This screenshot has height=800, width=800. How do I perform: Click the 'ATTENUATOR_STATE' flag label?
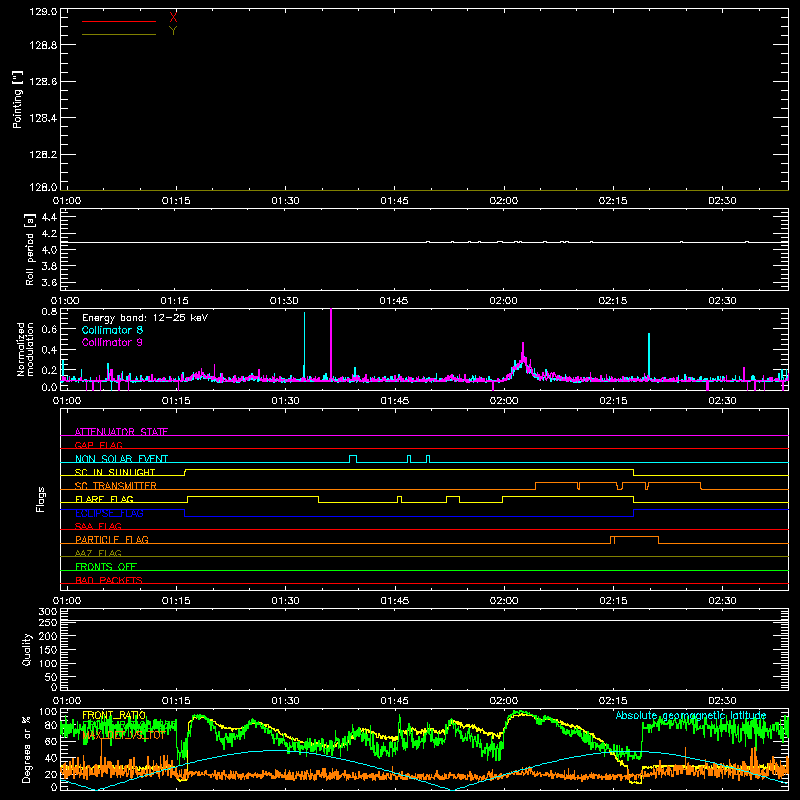[x=121, y=432]
